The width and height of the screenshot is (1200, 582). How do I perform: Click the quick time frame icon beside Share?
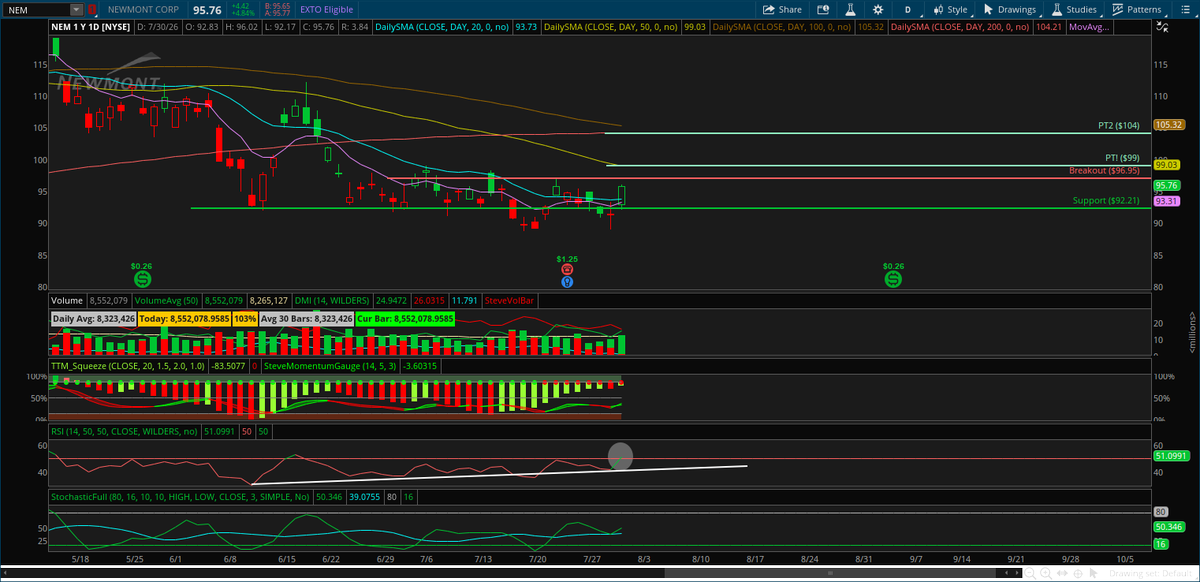pos(825,9)
